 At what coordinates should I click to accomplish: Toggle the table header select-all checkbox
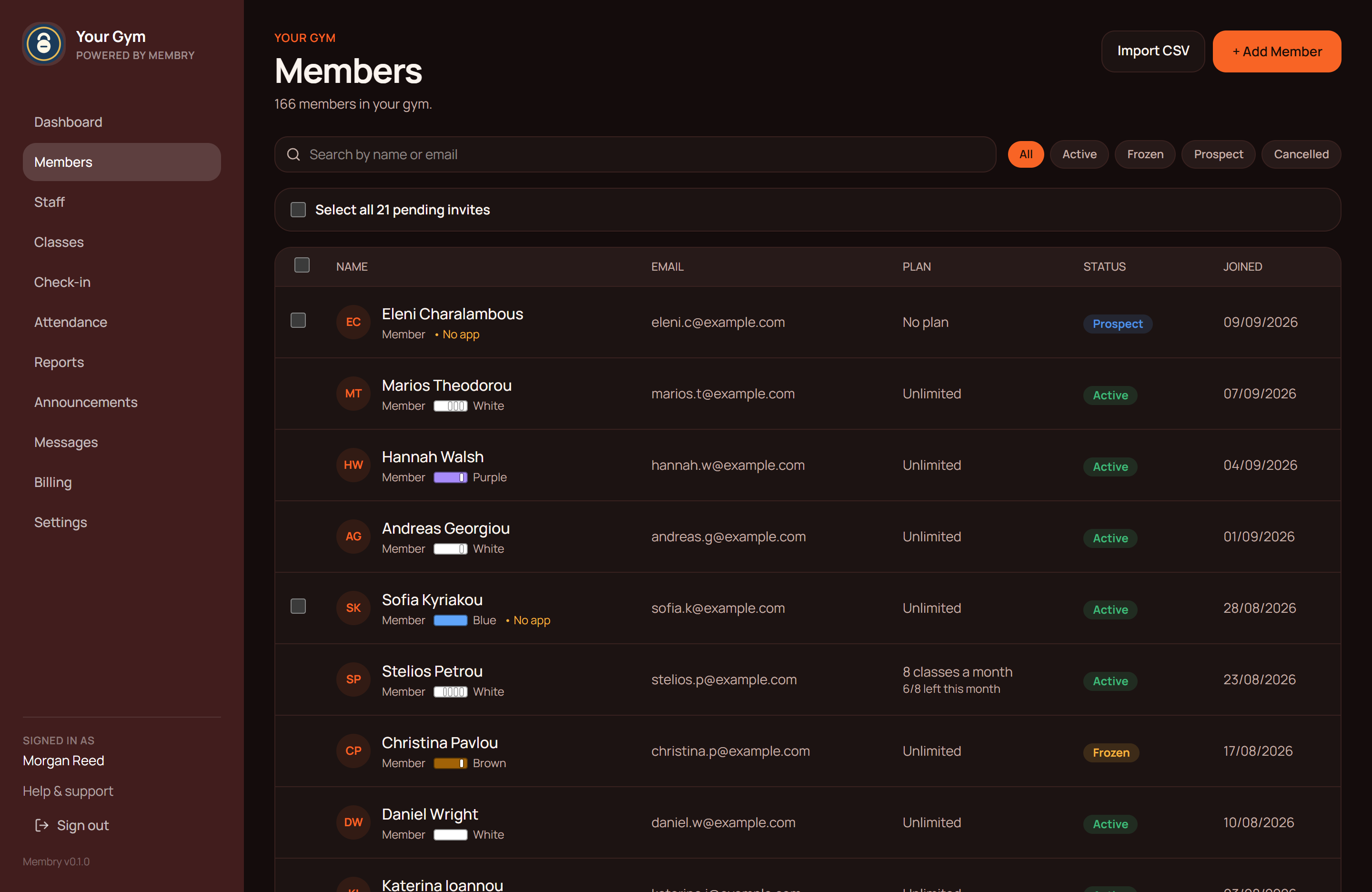(x=302, y=265)
